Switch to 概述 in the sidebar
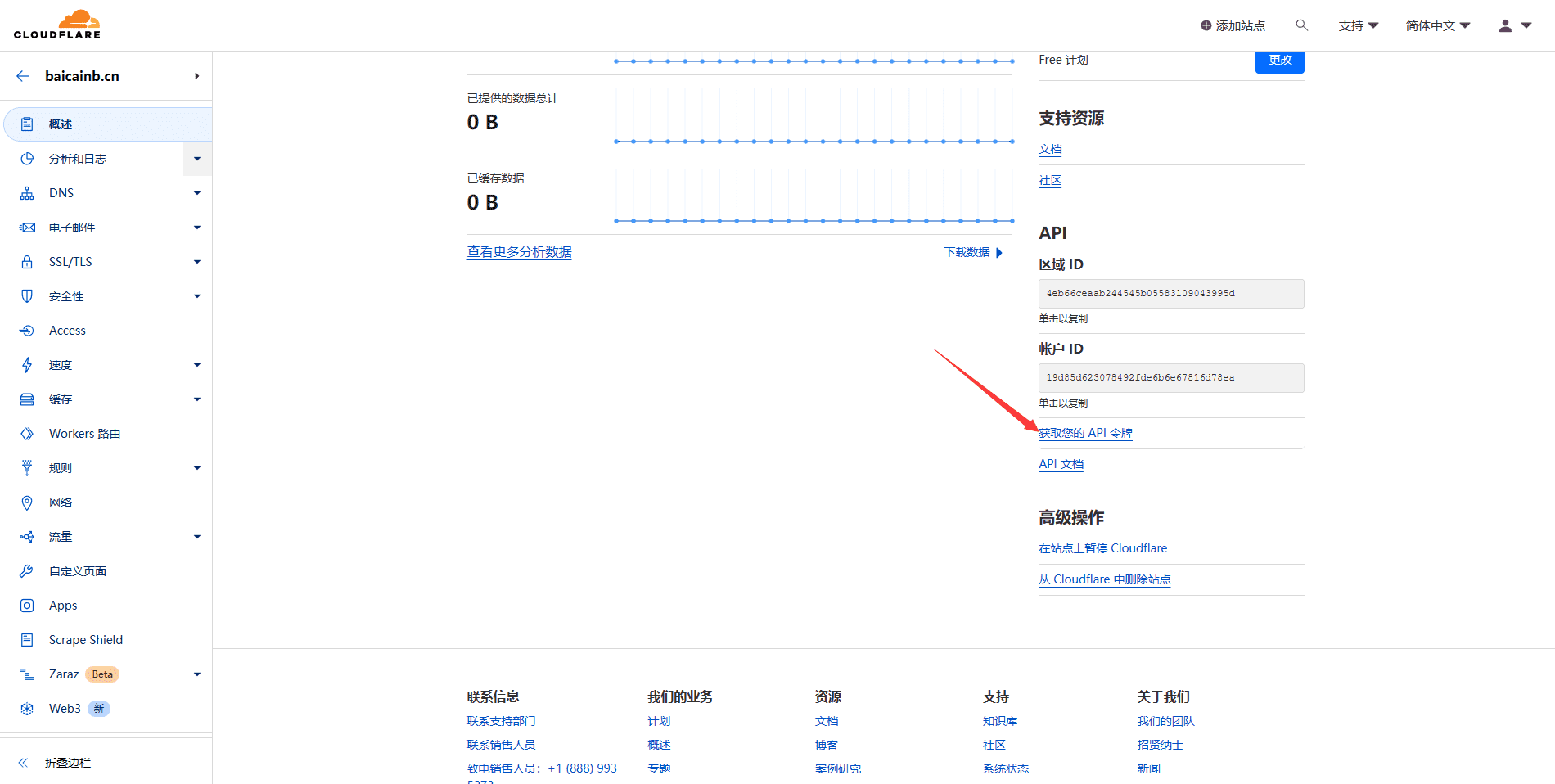The height and width of the screenshot is (784, 1555). 60,124
